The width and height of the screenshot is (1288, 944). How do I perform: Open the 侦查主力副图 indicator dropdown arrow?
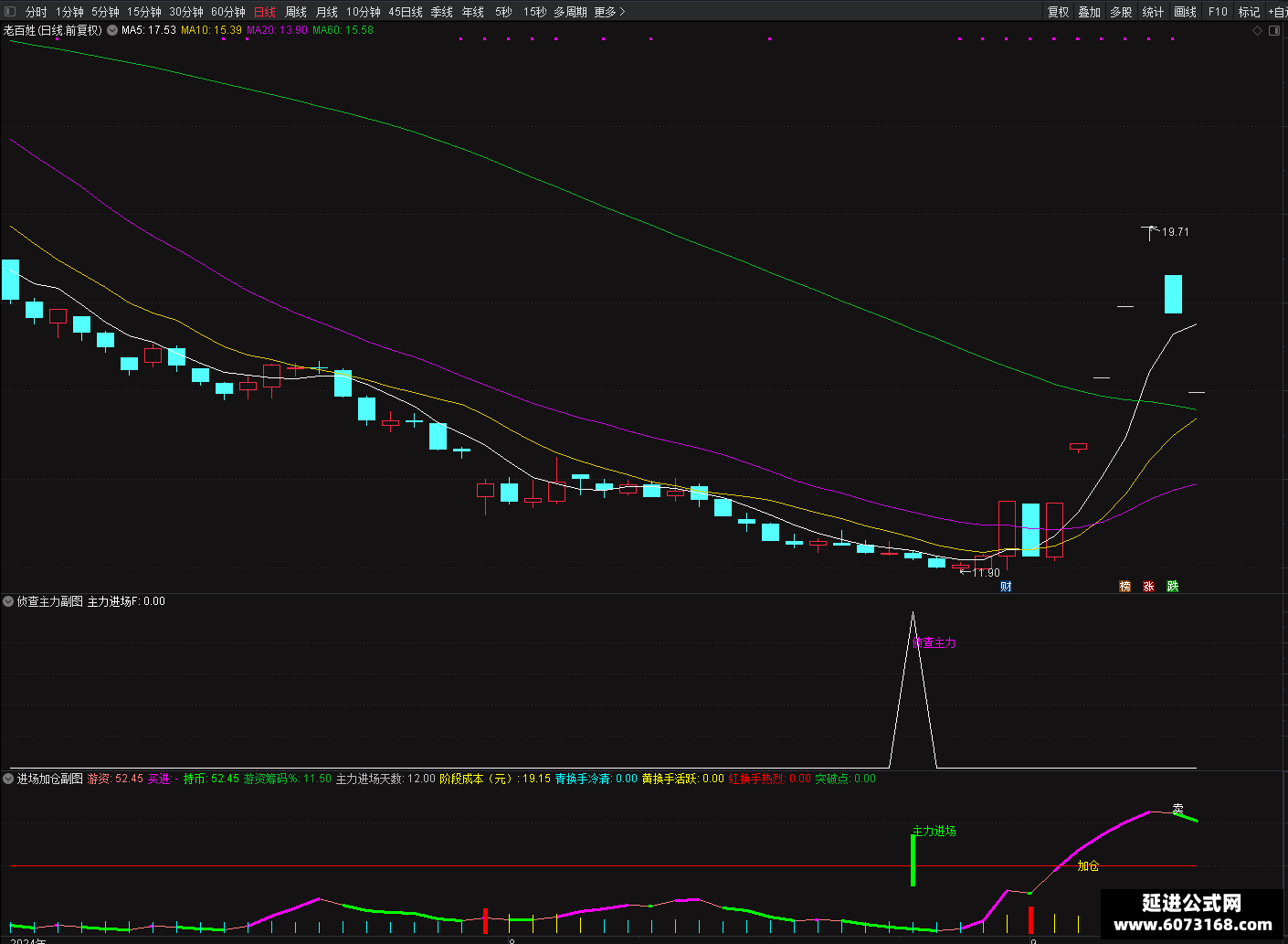pos(9,601)
